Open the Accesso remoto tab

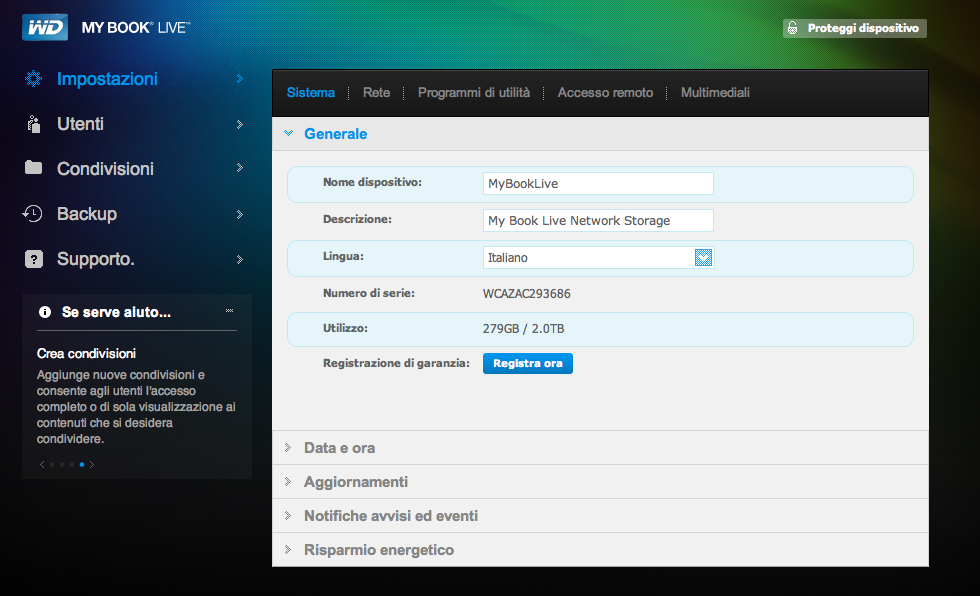(x=605, y=93)
